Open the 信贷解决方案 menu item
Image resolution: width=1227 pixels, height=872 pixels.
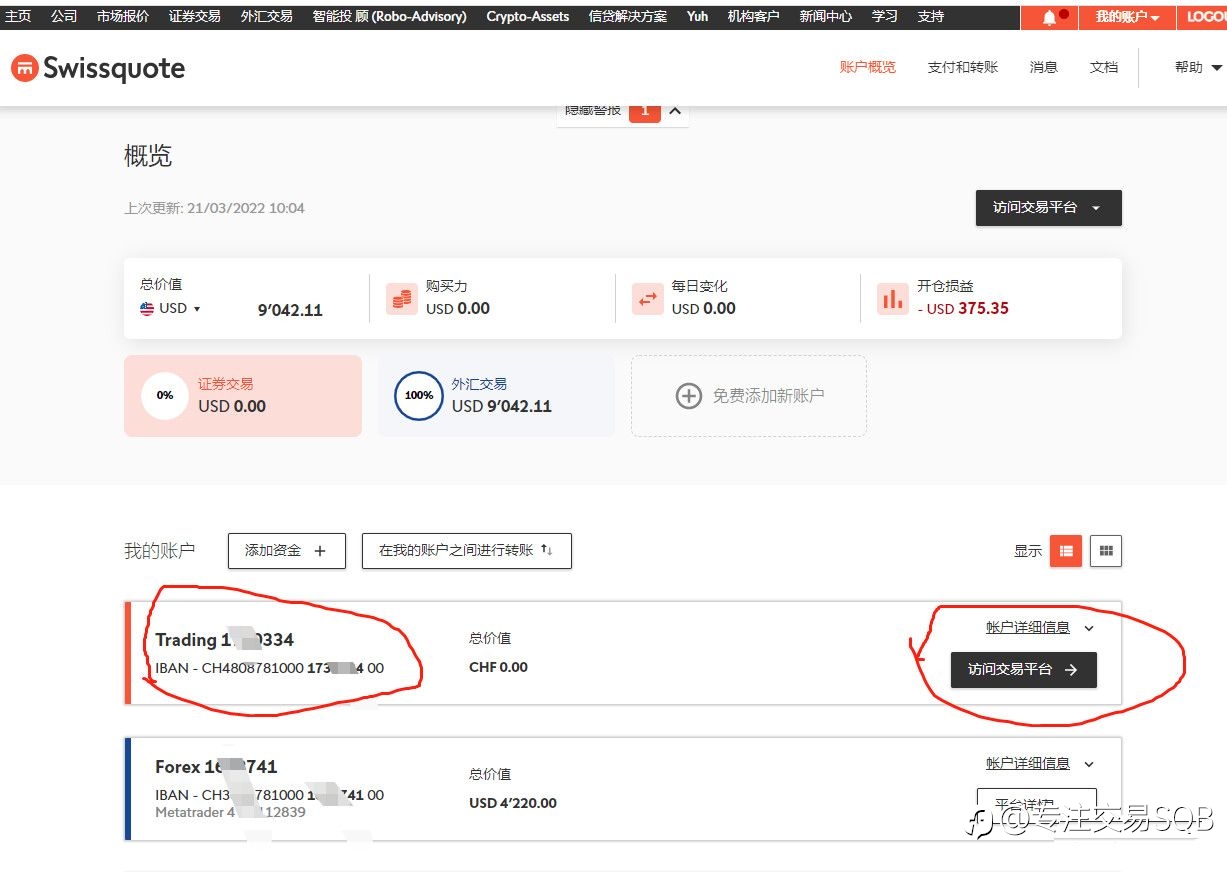[x=628, y=16]
